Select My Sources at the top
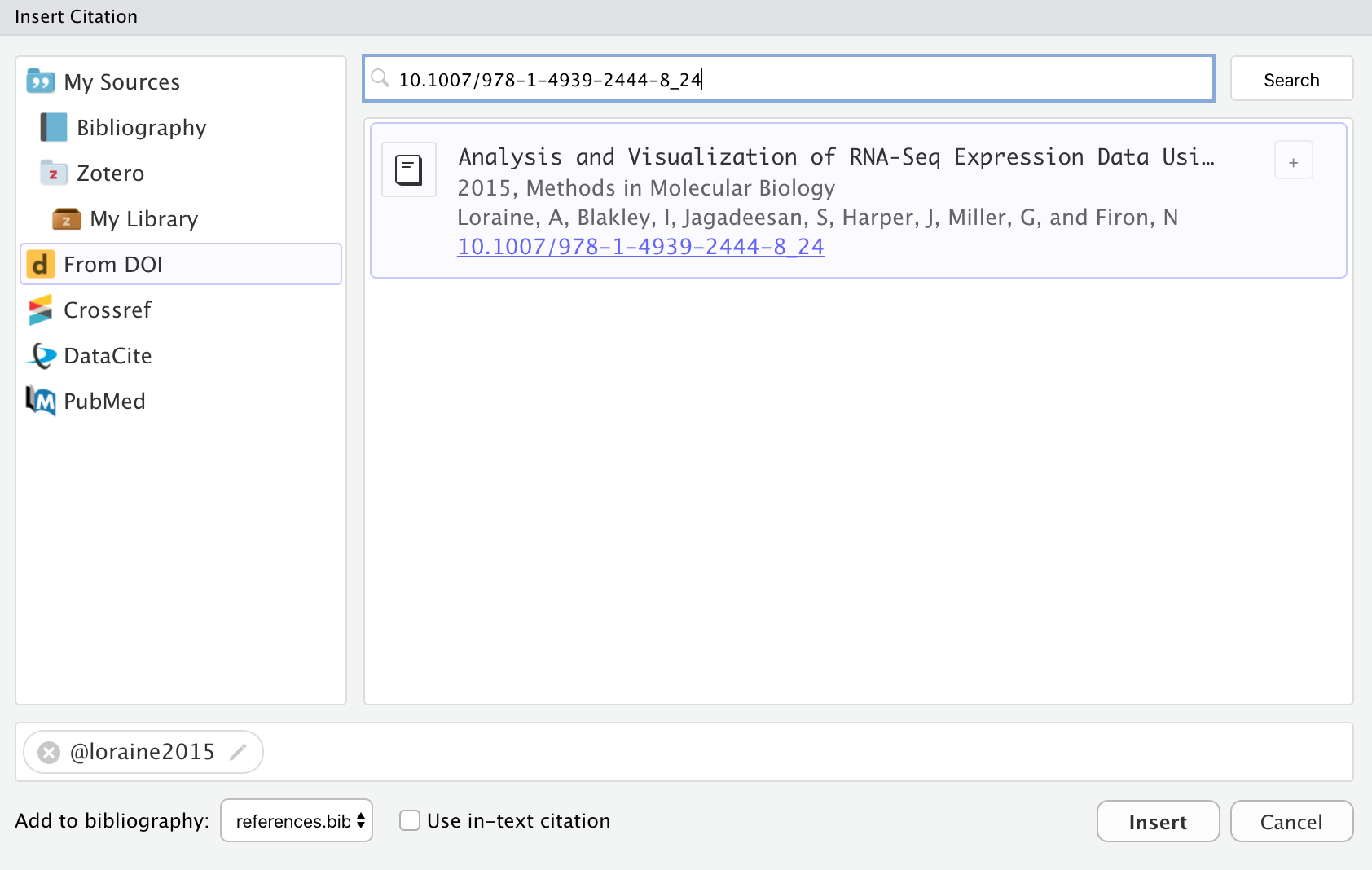The image size is (1372, 870). [121, 81]
